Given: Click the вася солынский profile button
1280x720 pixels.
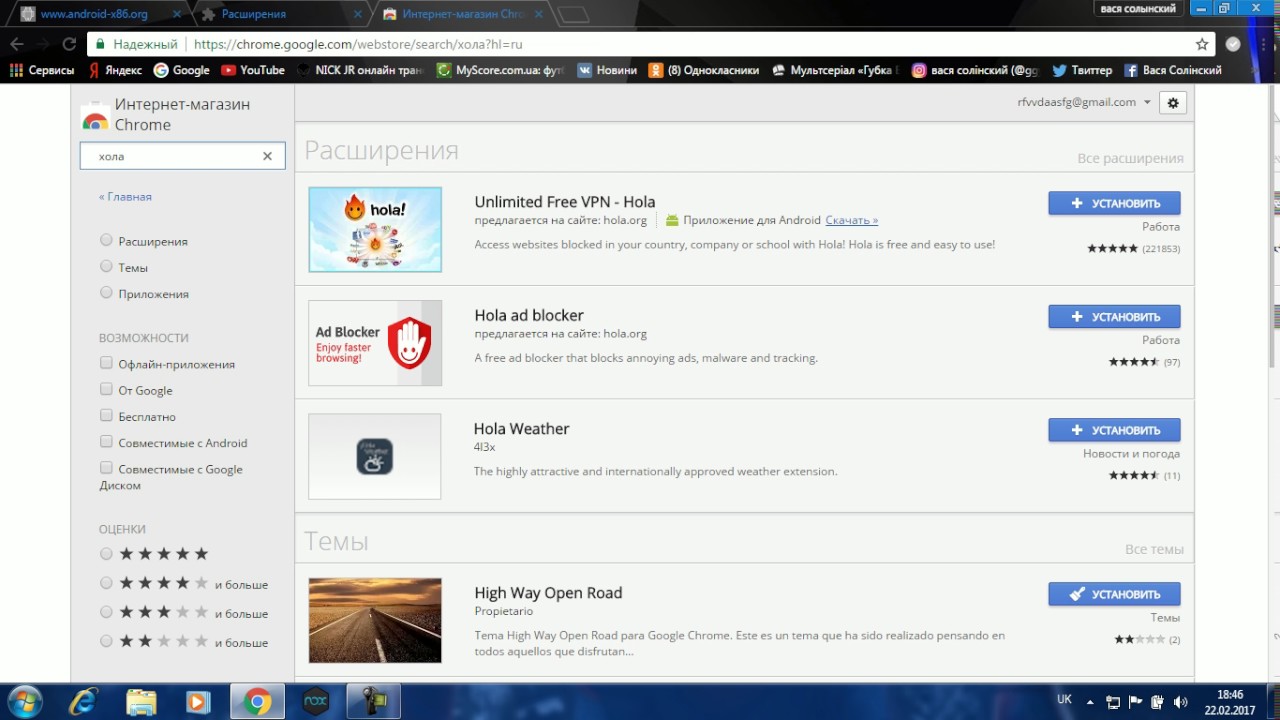Looking at the screenshot, I should click(1138, 8).
